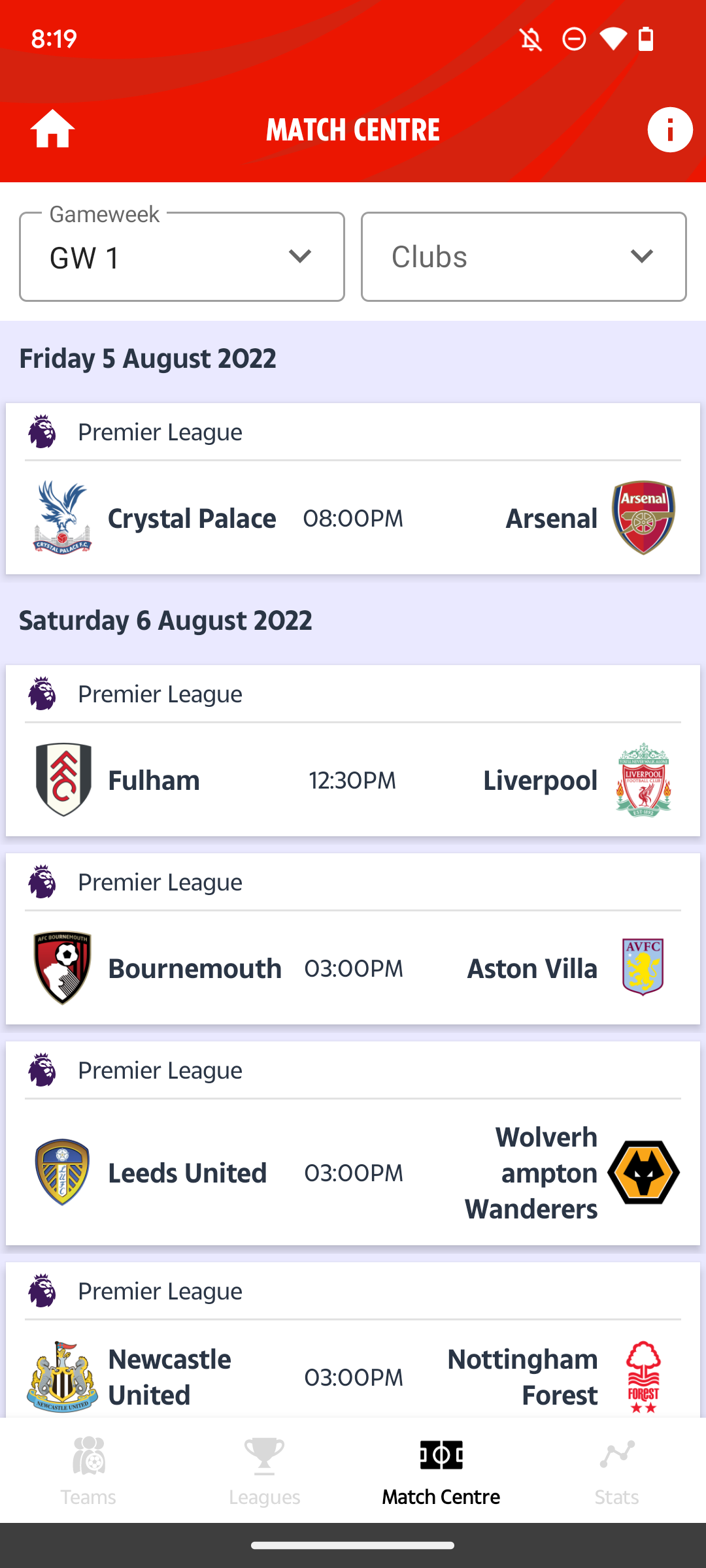Tap the Arsenal club crest

[x=643, y=517]
